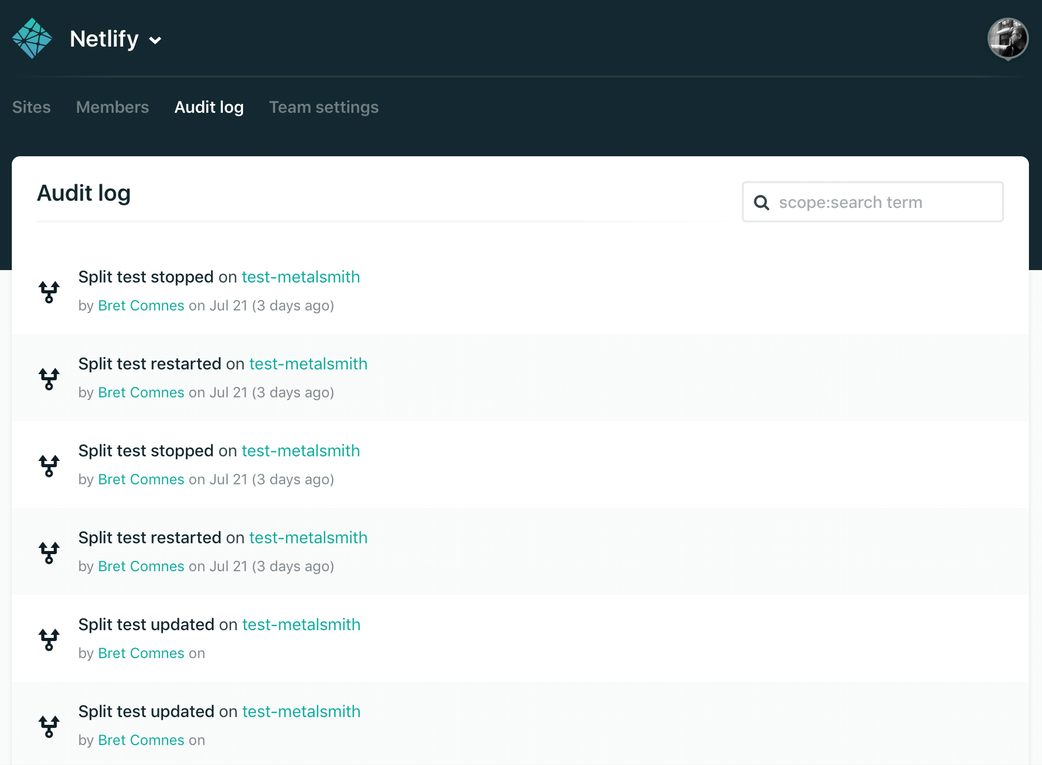Screen dimensions: 1042x765
Task: Click split icon of first 'Split test restarted' entry
Action: [49, 379]
